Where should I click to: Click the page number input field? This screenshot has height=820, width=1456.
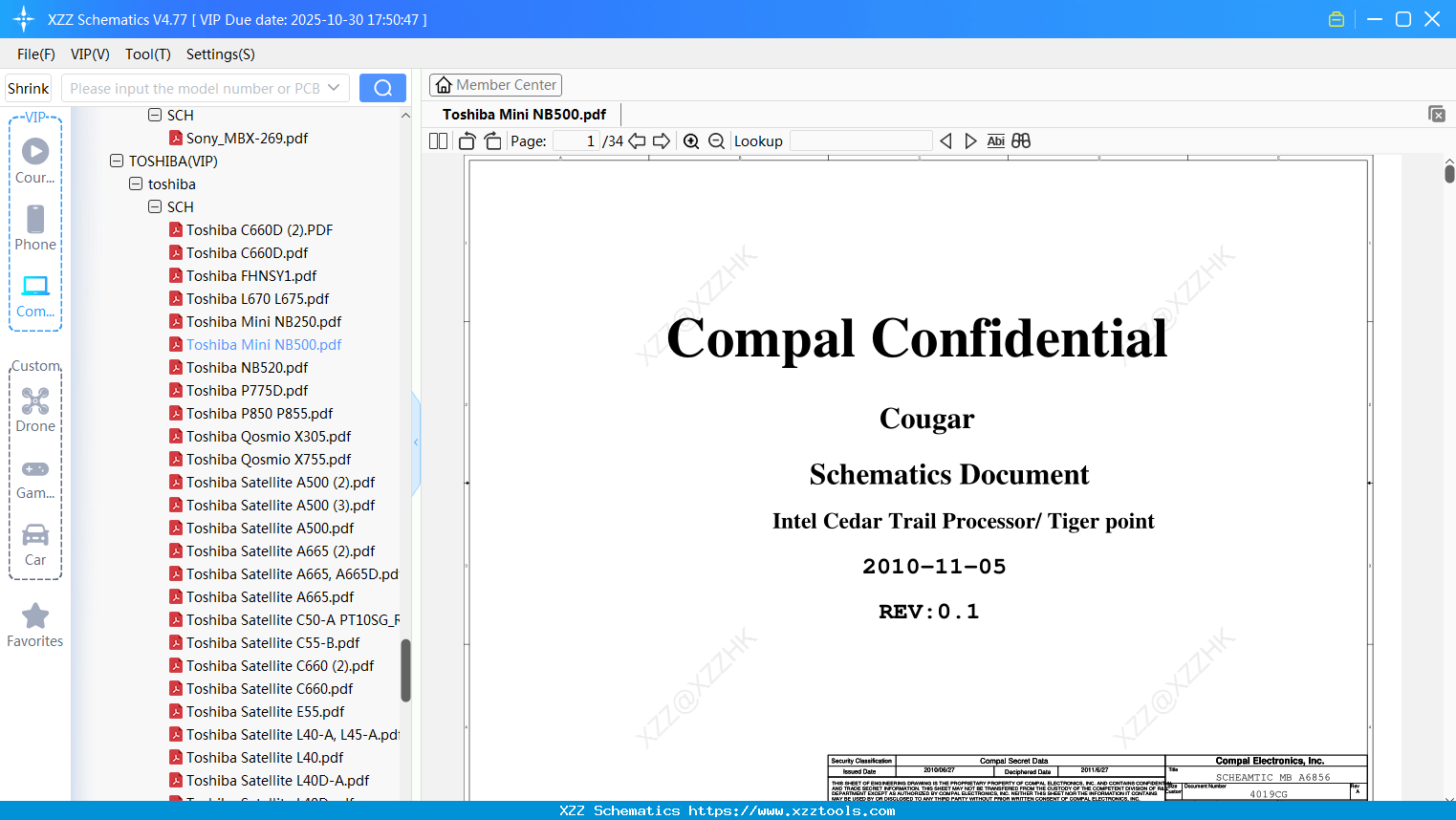576,141
